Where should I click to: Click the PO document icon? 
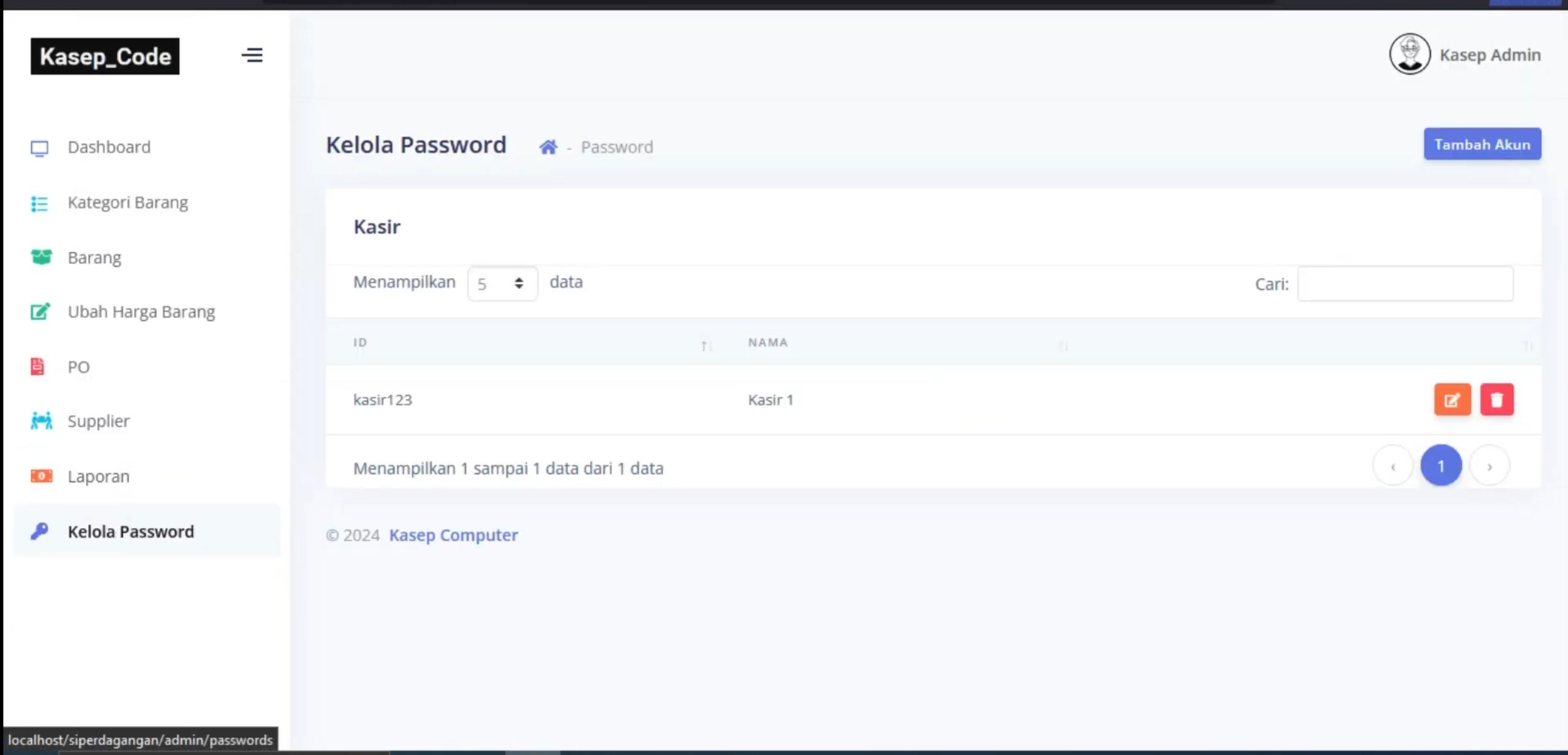(37, 366)
